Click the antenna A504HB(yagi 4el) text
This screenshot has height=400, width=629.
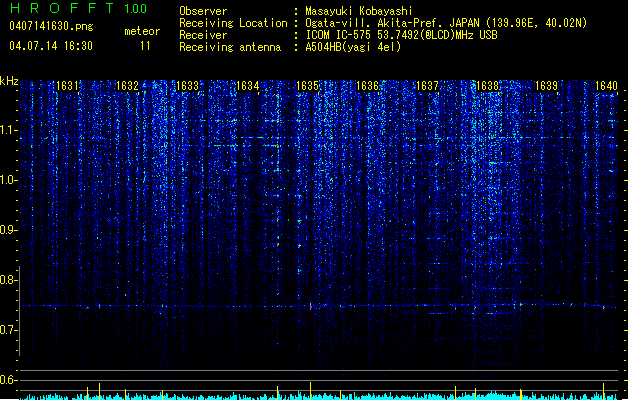pos(353,47)
